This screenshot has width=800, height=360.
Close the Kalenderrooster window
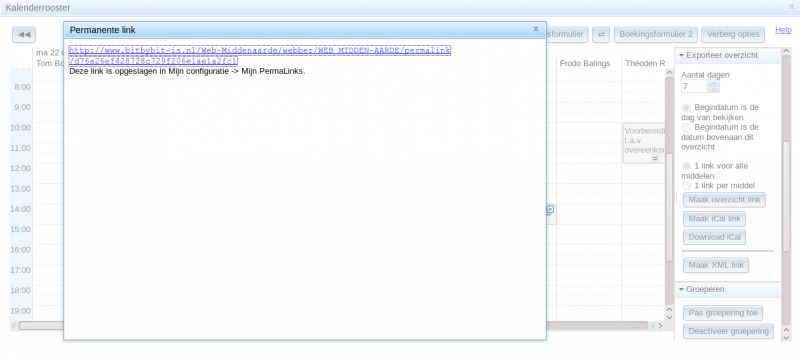pyautogui.click(x=791, y=7)
